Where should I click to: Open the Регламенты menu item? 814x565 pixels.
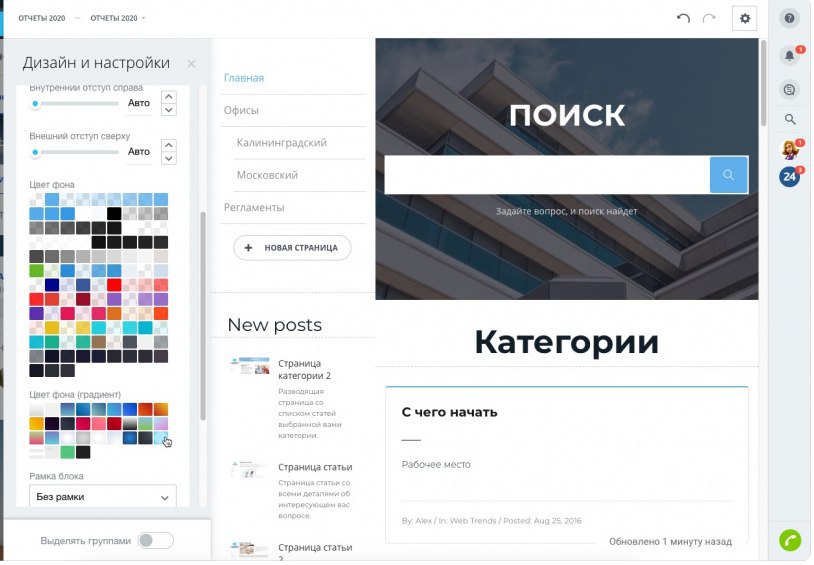click(x=254, y=207)
